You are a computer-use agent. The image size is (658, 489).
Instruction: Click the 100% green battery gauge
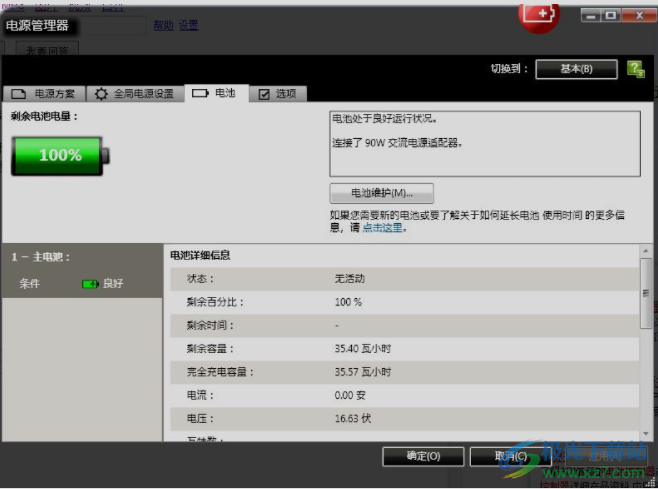pos(60,155)
